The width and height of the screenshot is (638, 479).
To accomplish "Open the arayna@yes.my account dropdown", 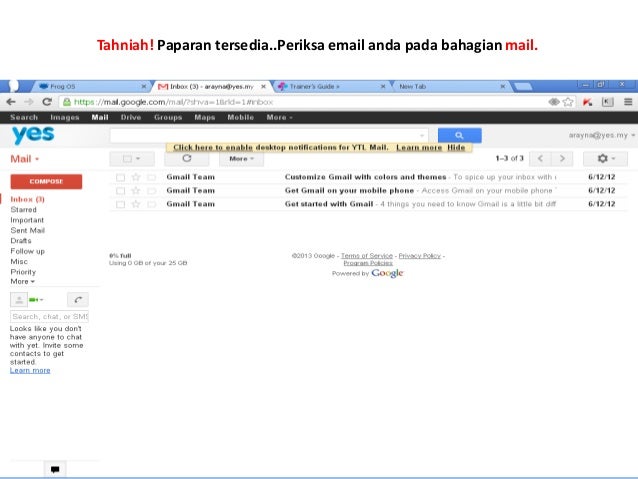I will coord(602,135).
